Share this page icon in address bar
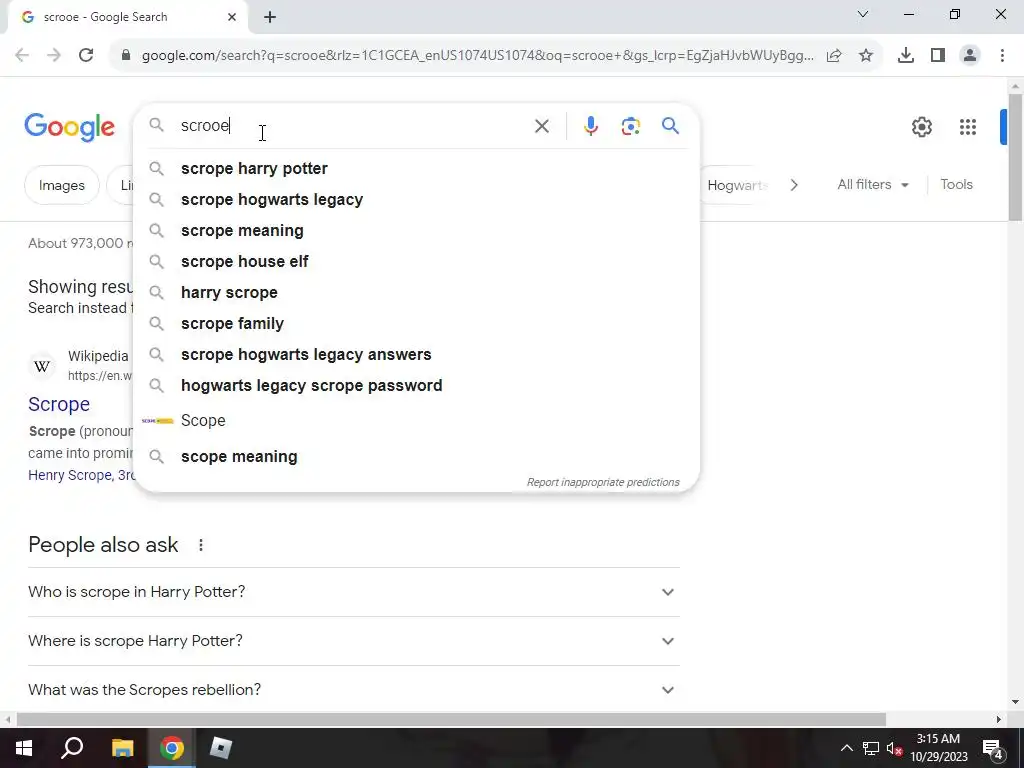The image size is (1024, 768). [x=834, y=55]
